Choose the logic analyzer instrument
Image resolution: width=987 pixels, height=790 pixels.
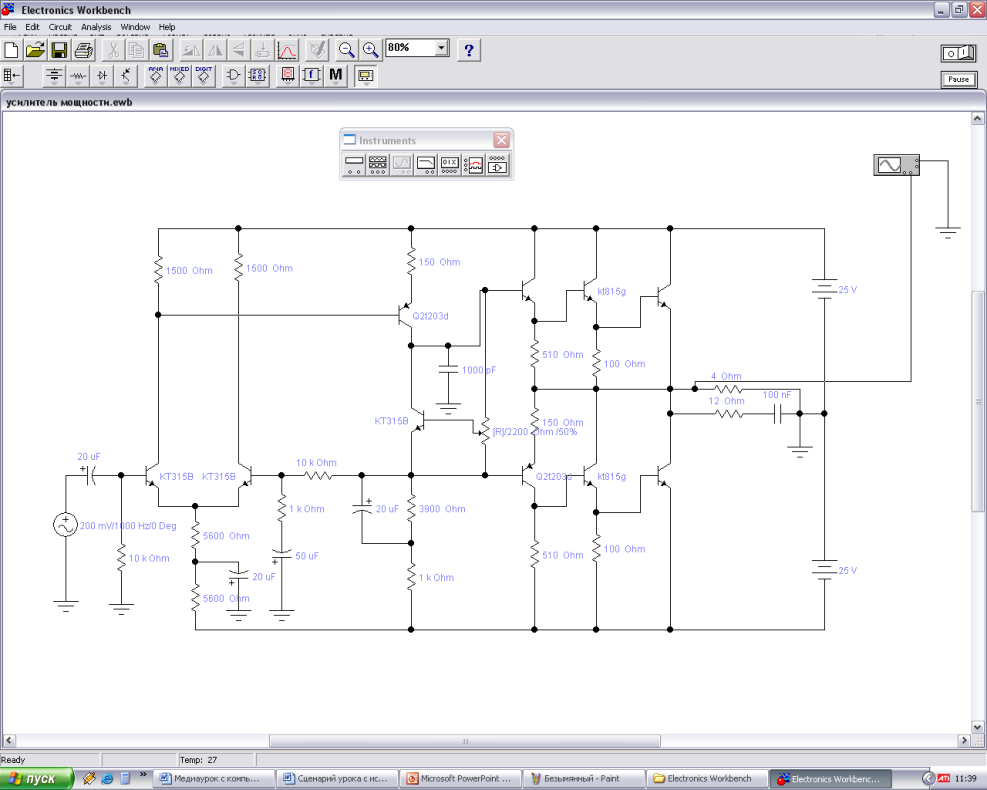(474, 164)
